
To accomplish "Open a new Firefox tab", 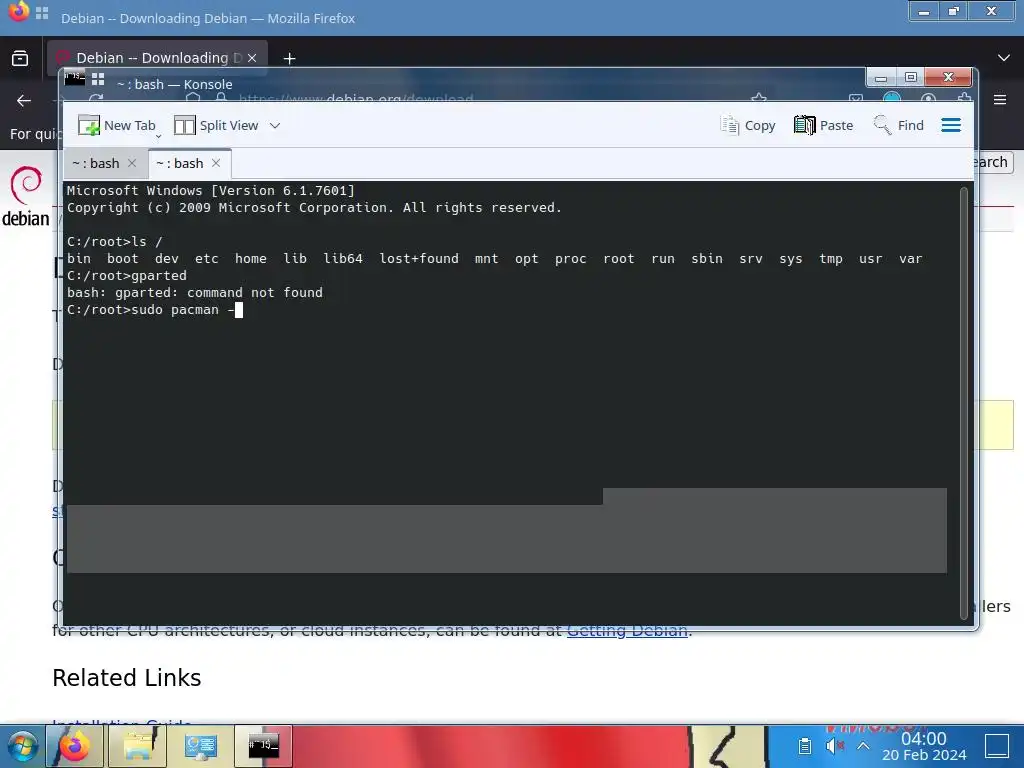I will click(x=289, y=58).
